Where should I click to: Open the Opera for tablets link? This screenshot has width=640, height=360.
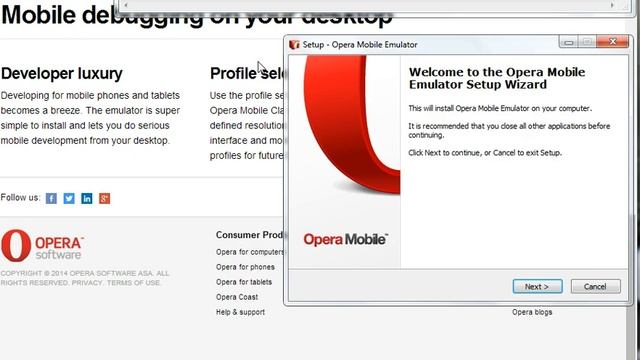[244, 282]
